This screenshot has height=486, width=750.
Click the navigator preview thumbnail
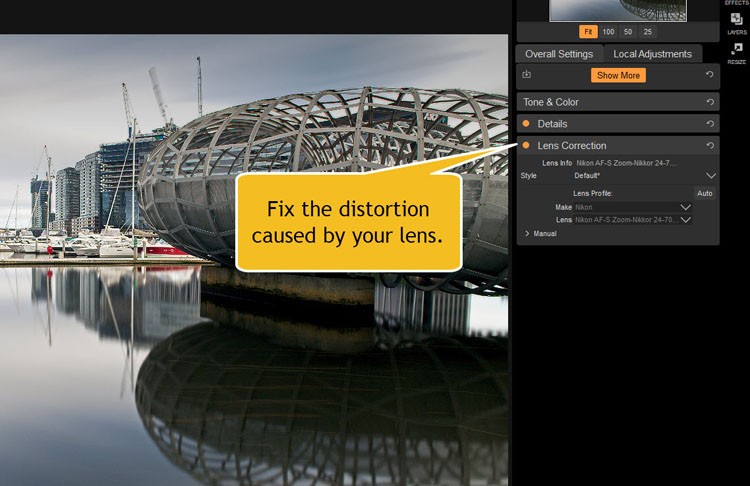pyautogui.click(x=618, y=10)
